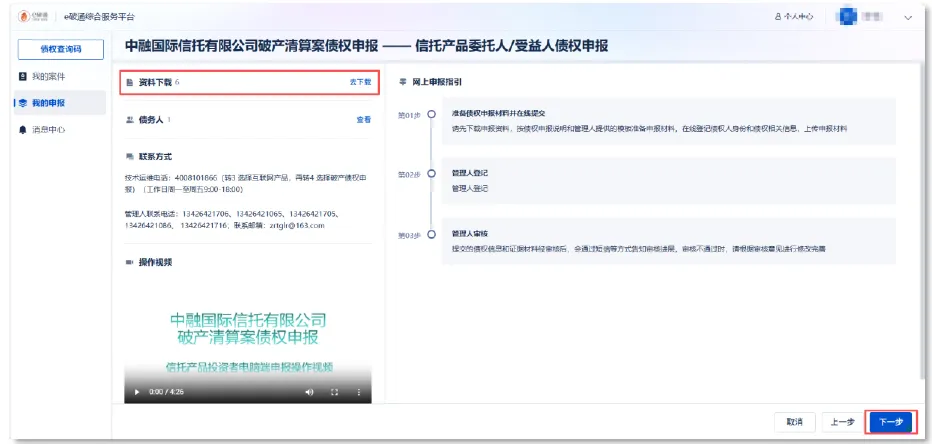Click the contact email zrtglr@163.com
932x444 pixels.
click(x=297, y=226)
